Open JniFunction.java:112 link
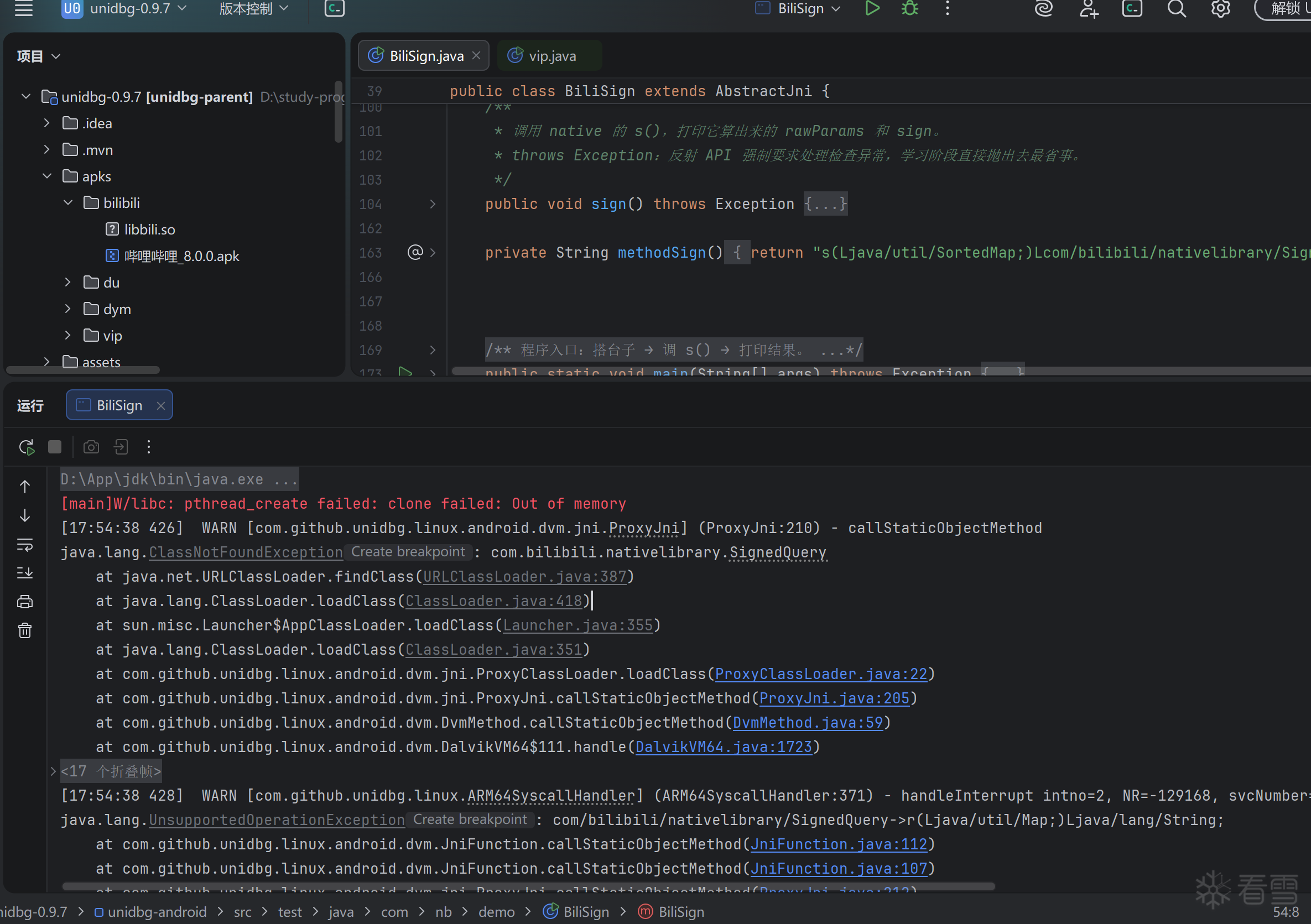Image resolution: width=1311 pixels, height=924 pixels. [x=838, y=844]
